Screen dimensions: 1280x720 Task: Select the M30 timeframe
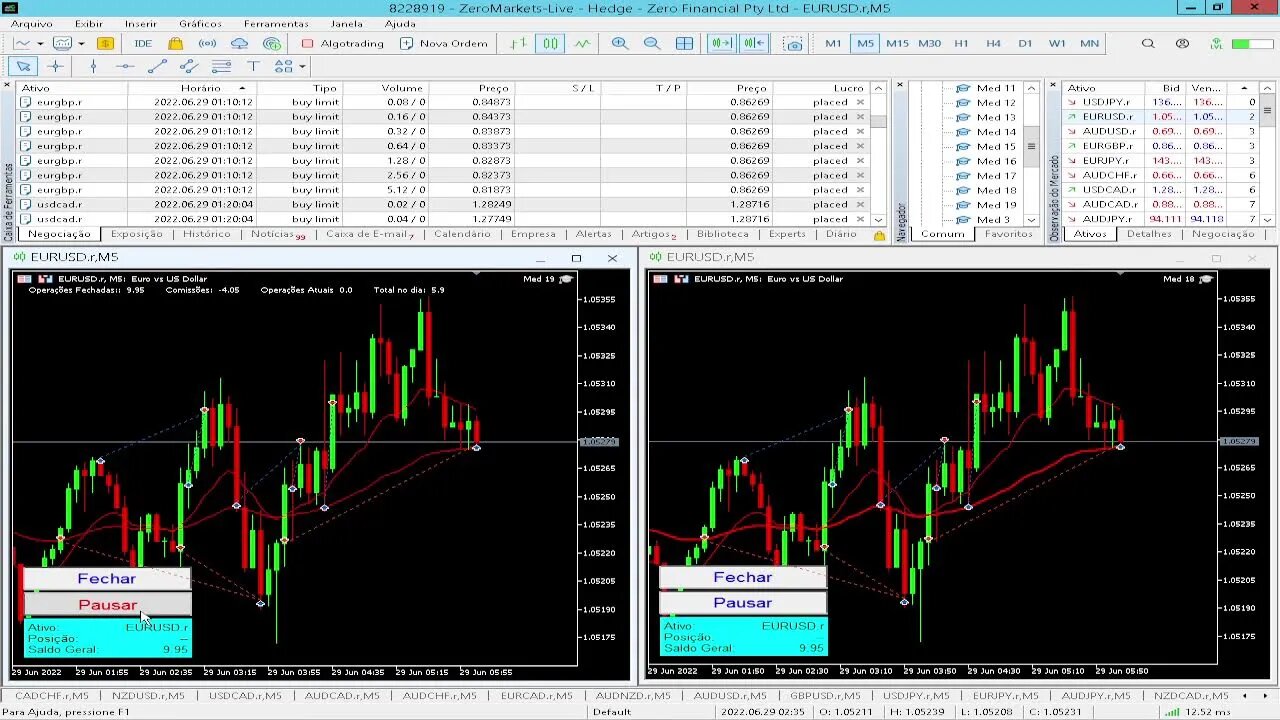(930, 44)
